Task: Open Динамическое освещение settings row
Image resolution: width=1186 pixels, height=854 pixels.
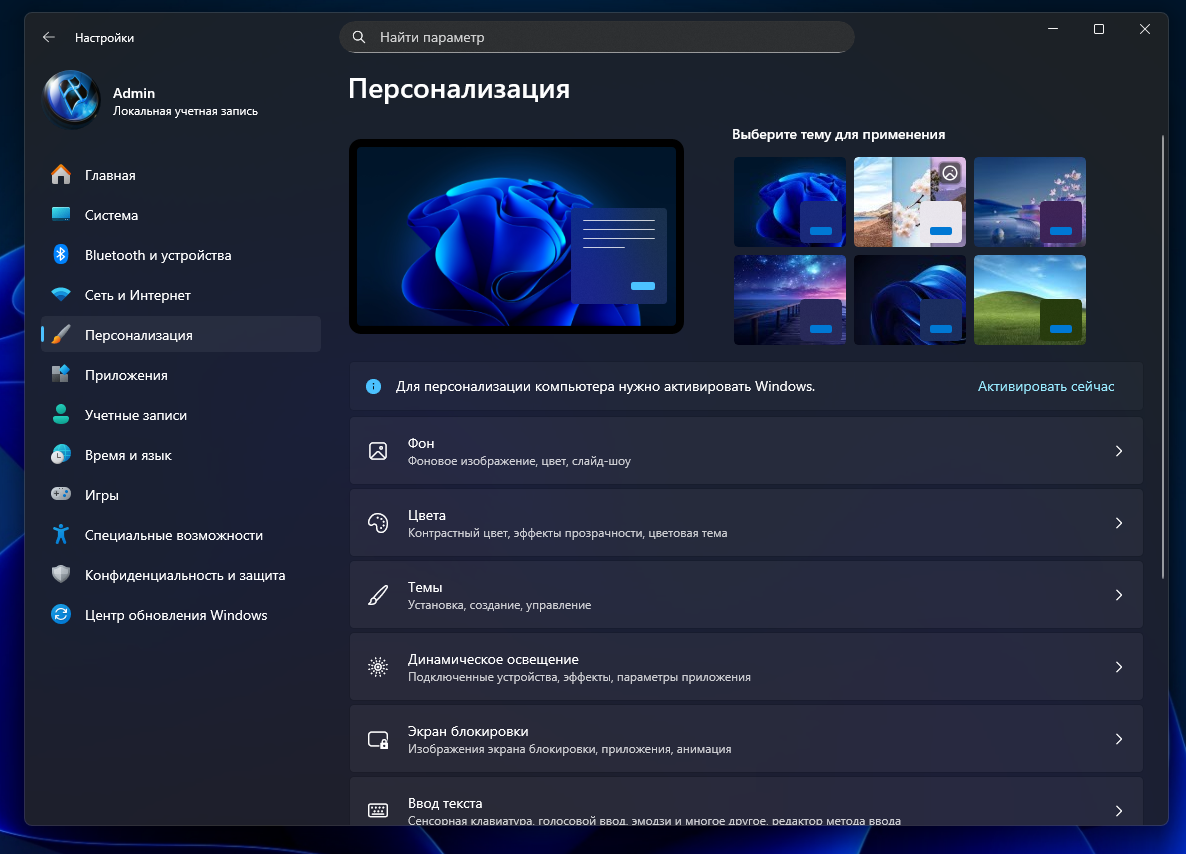Action: tap(746, 667)
